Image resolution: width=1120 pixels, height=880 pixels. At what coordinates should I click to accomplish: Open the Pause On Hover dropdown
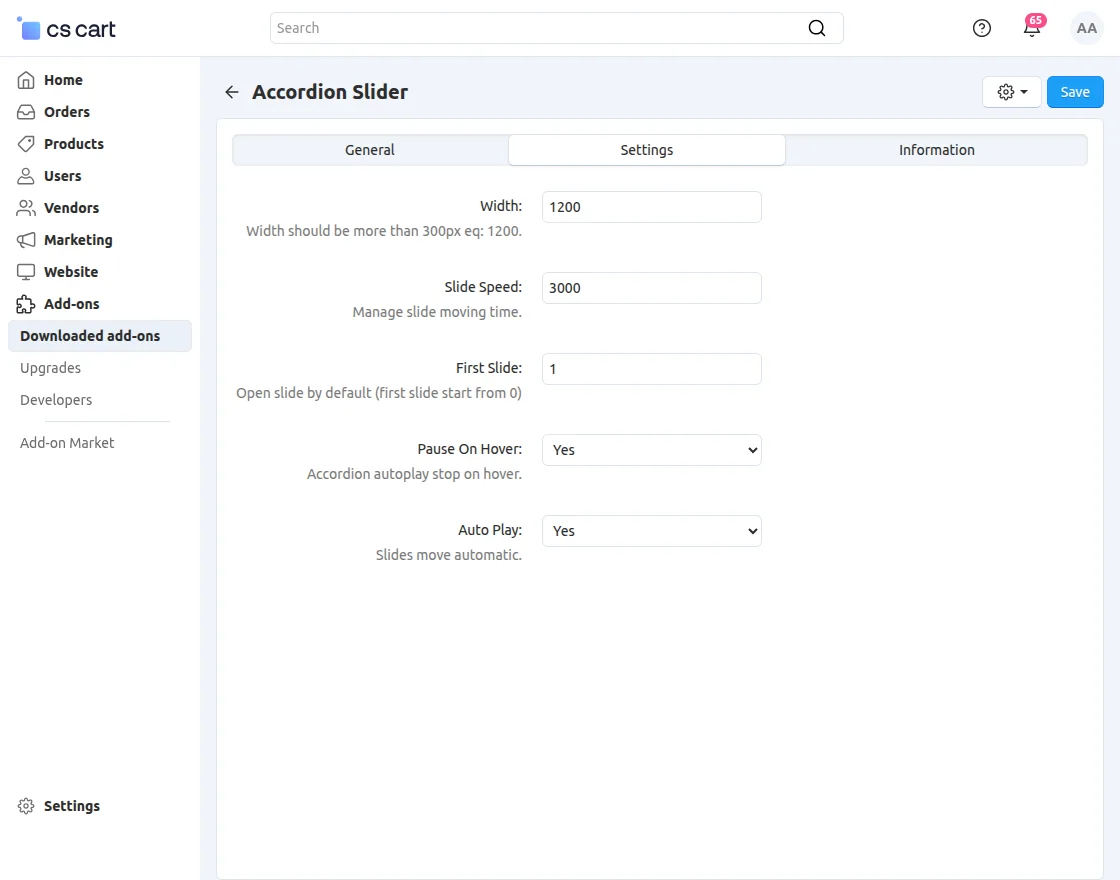(651, 449)
